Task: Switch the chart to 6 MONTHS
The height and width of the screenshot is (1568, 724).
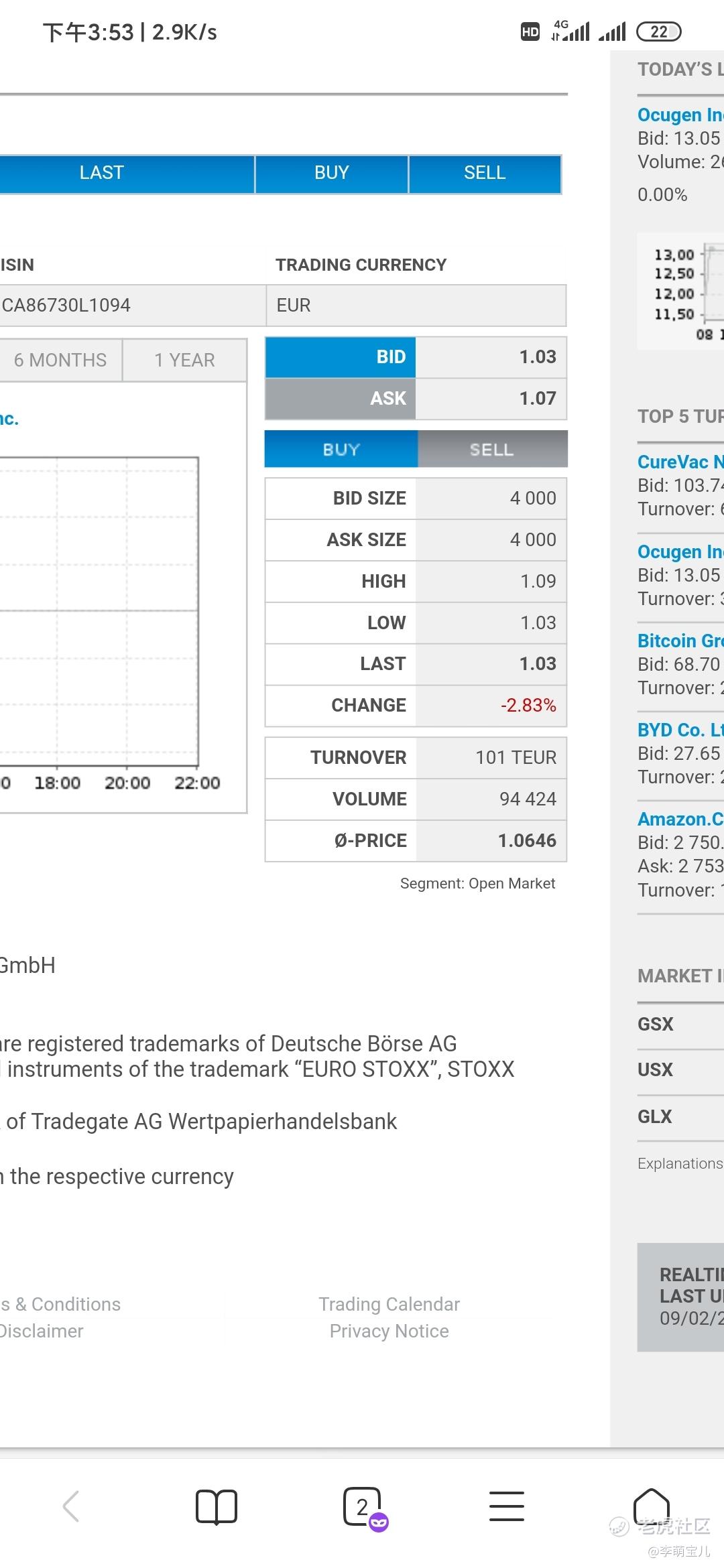Action: (x=60, y=361)
